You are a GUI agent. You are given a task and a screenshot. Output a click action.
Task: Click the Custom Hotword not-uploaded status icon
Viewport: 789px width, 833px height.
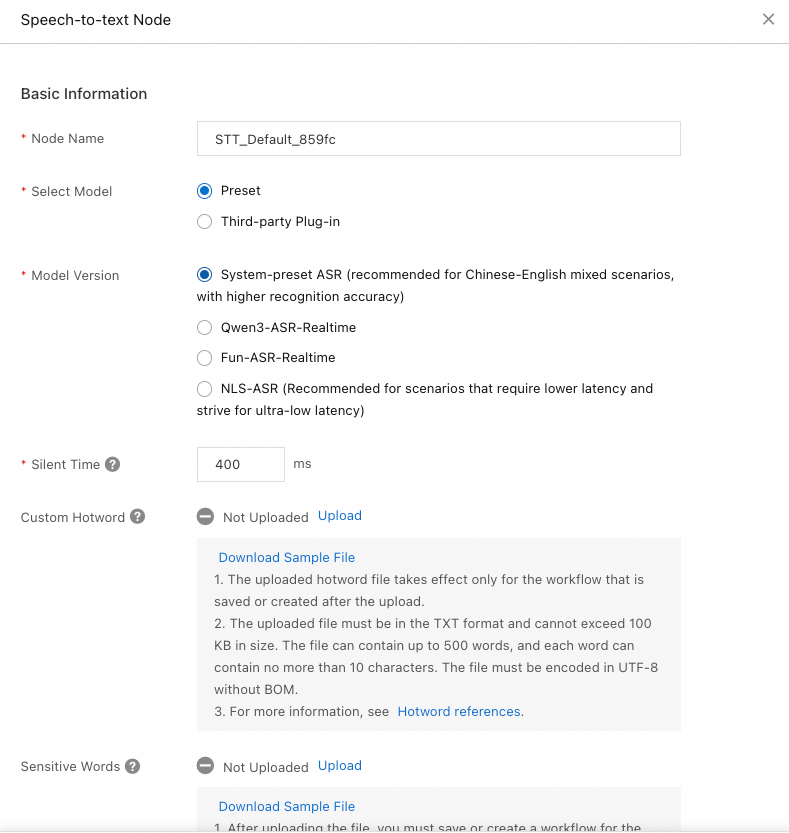[x=205, y=517]
